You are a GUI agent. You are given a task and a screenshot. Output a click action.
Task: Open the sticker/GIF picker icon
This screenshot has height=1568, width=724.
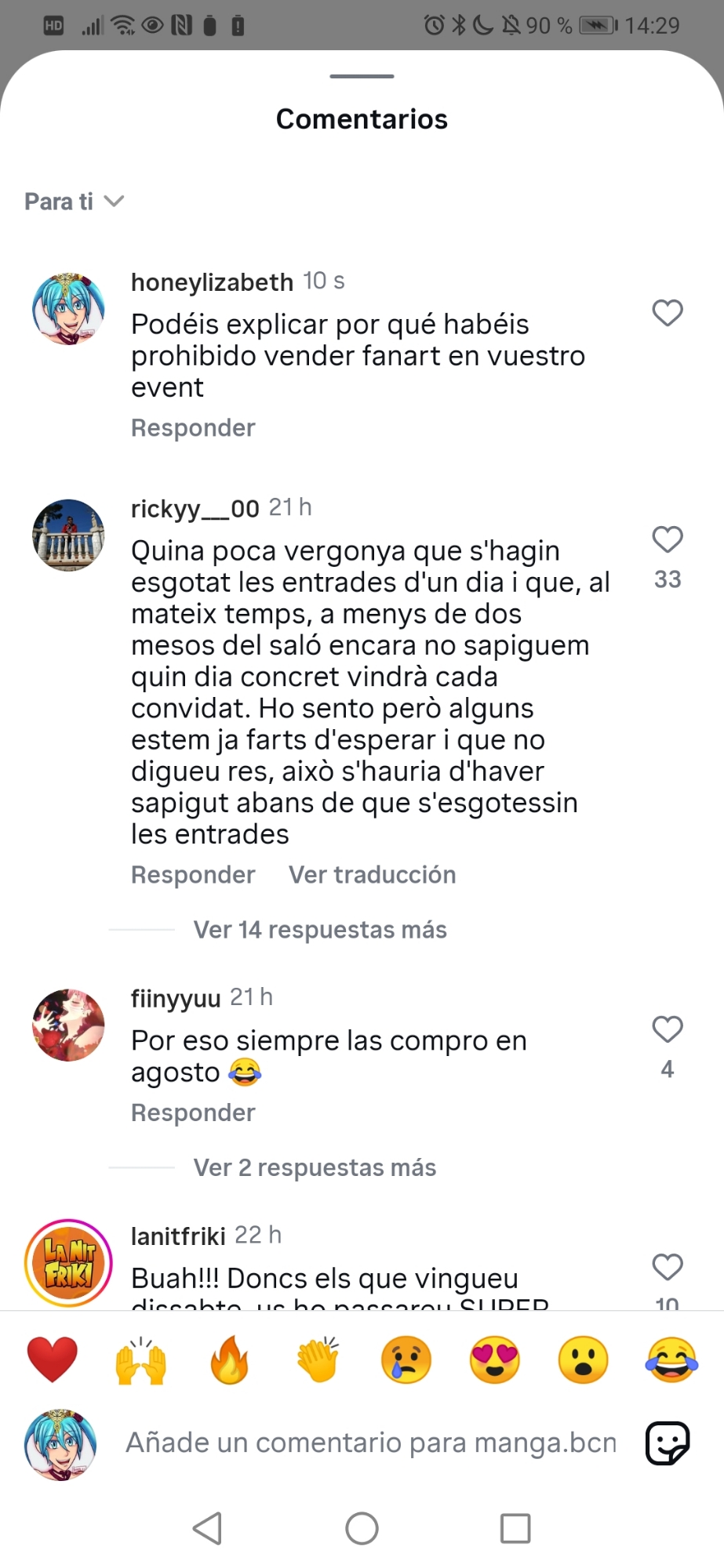click(668, 1443)
